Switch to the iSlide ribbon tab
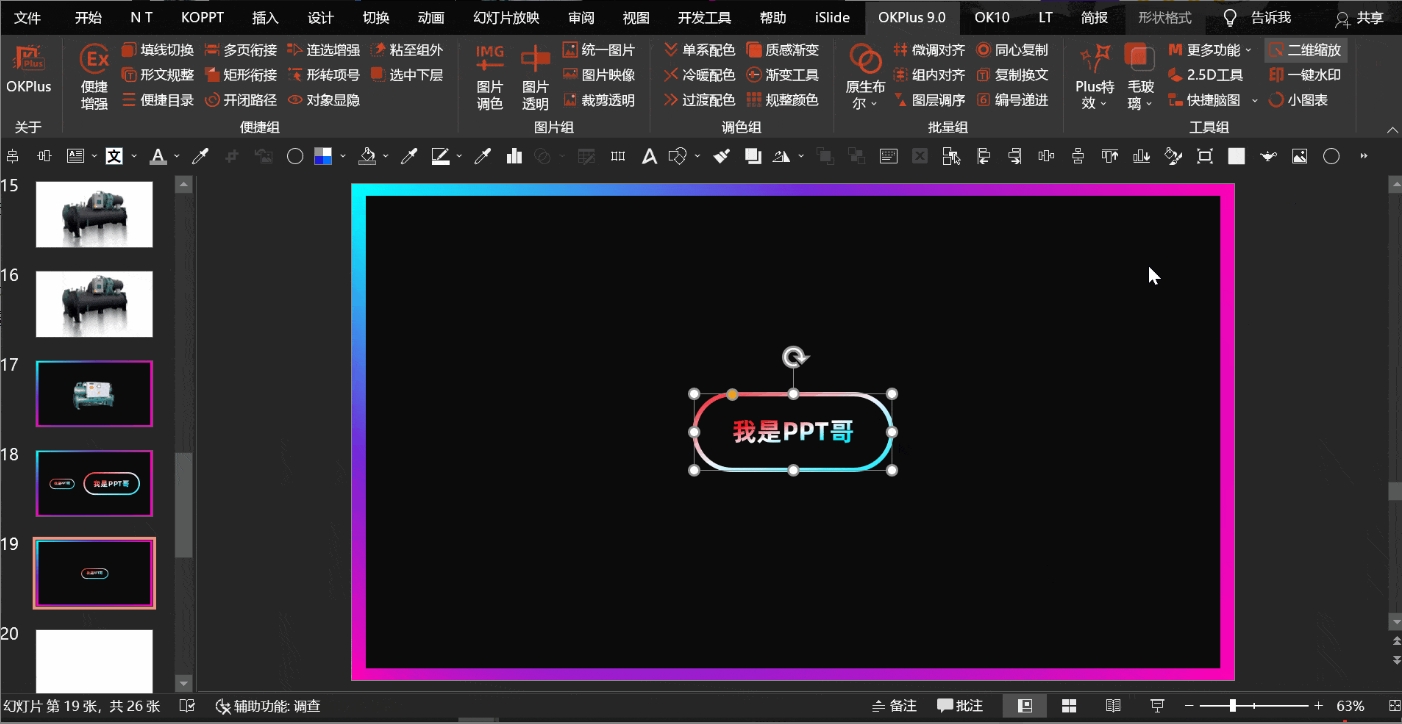Viewport: 1402px width, 724px height. [832, 18]
